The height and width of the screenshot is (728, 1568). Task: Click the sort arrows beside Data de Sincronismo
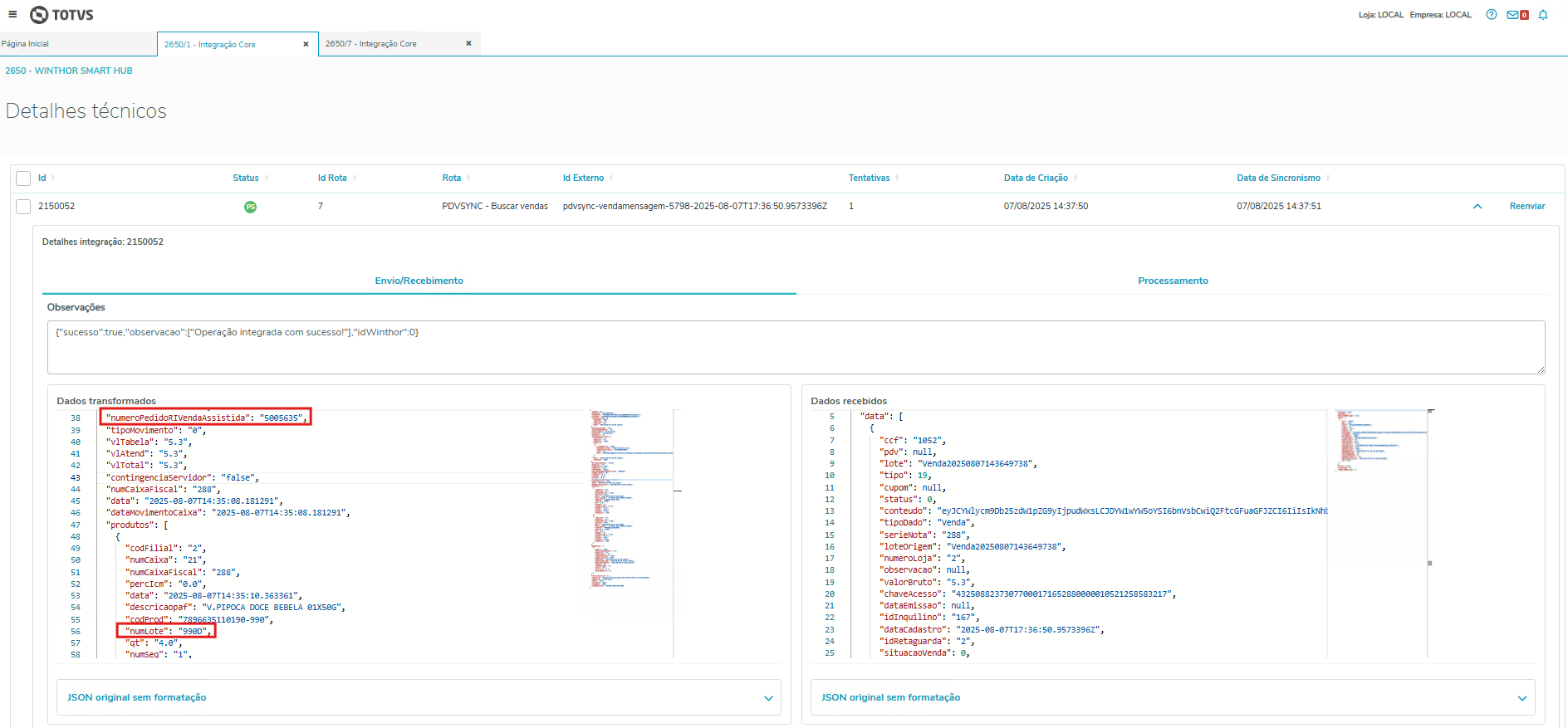pos(1328,178)
